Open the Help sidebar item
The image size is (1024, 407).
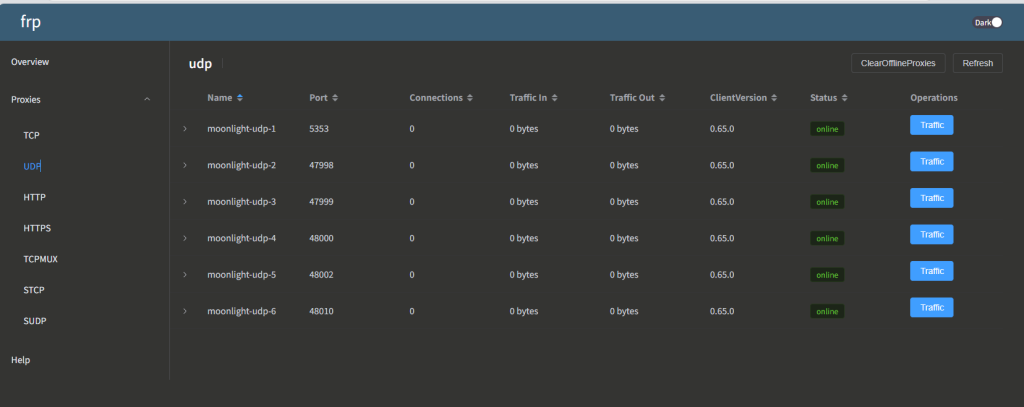[x=21, y=359]
